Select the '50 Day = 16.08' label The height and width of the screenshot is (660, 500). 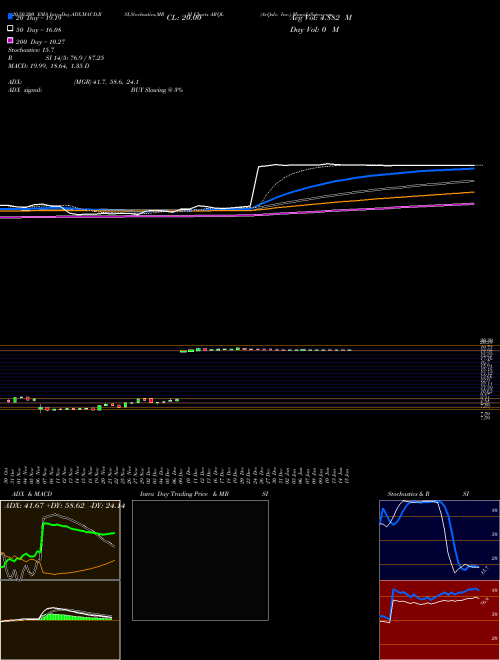click(x=38, y=29)
